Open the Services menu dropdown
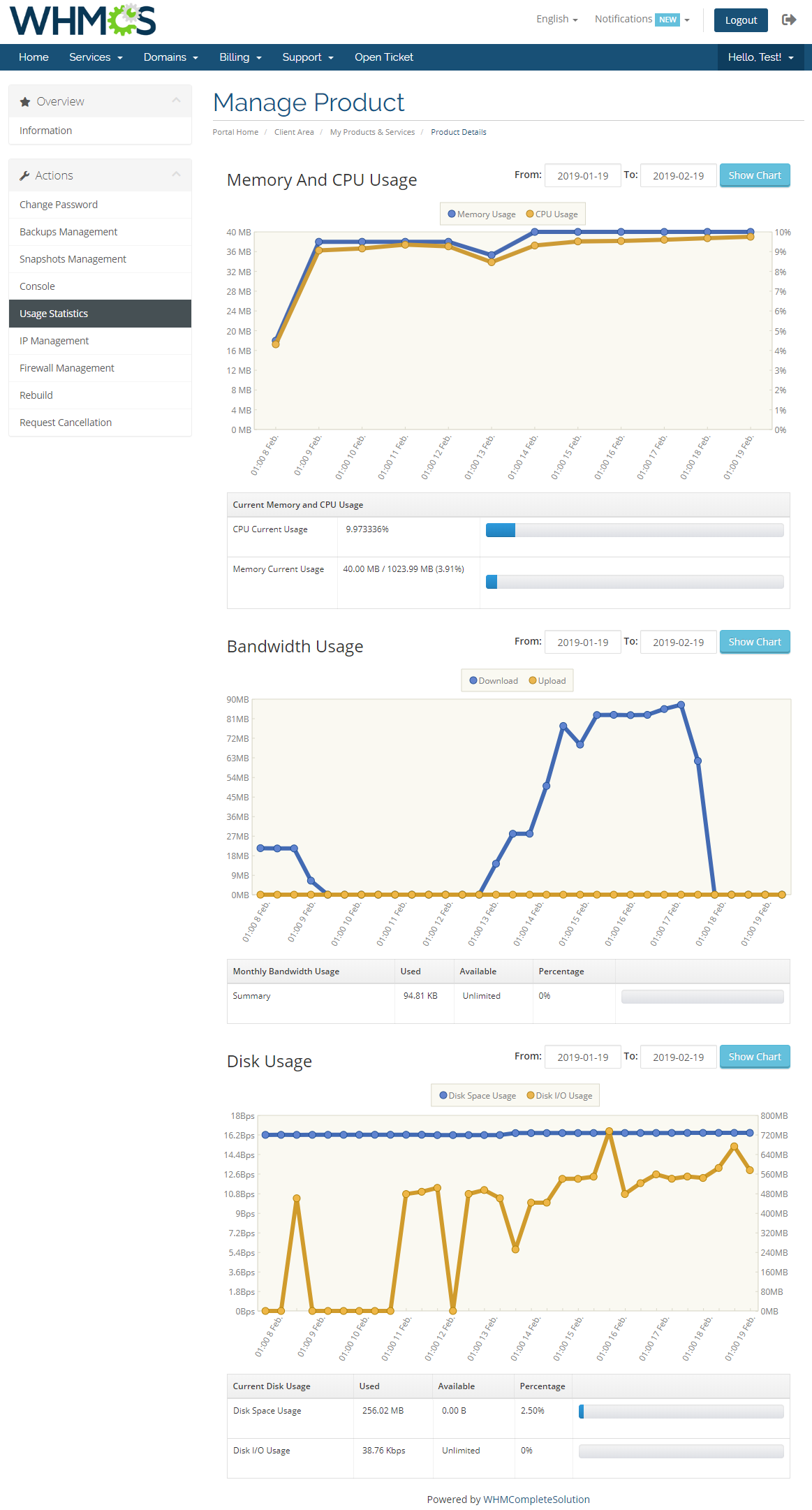This screenshot has width=812, height=1510. click(x=96, y=57)
